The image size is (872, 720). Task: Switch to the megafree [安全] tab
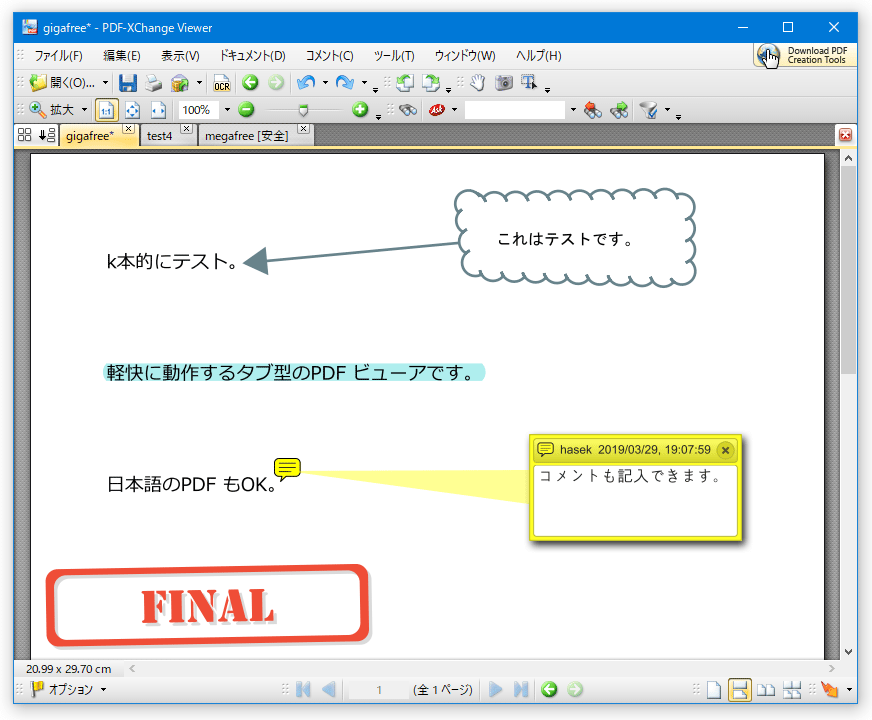pyautogui.click(x=246, y=136)
